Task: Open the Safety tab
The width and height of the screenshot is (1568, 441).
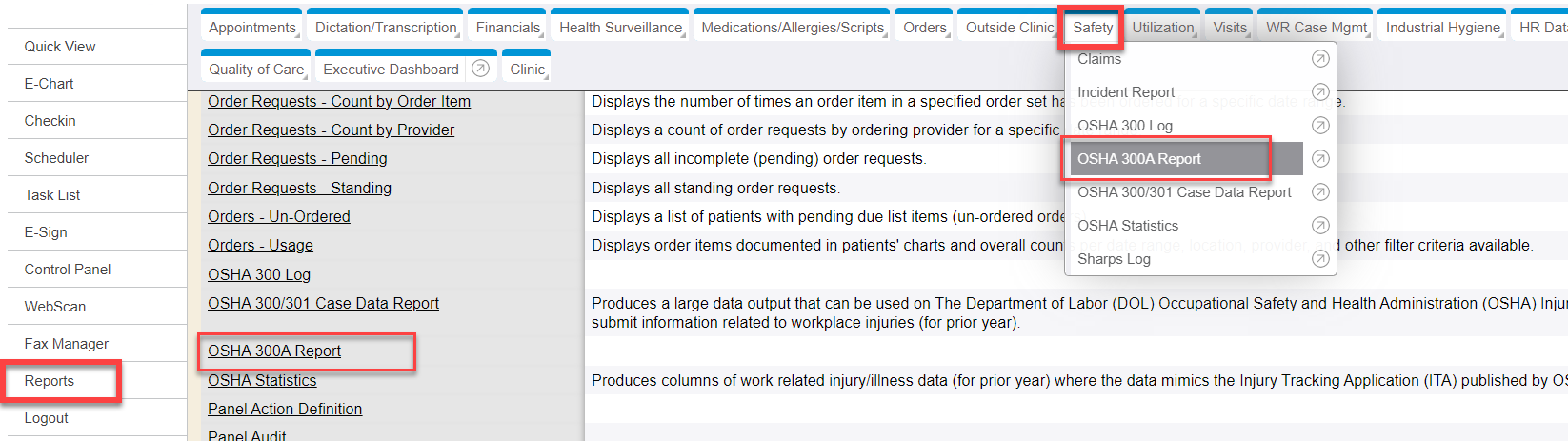Action: [x=1092, y=28]
